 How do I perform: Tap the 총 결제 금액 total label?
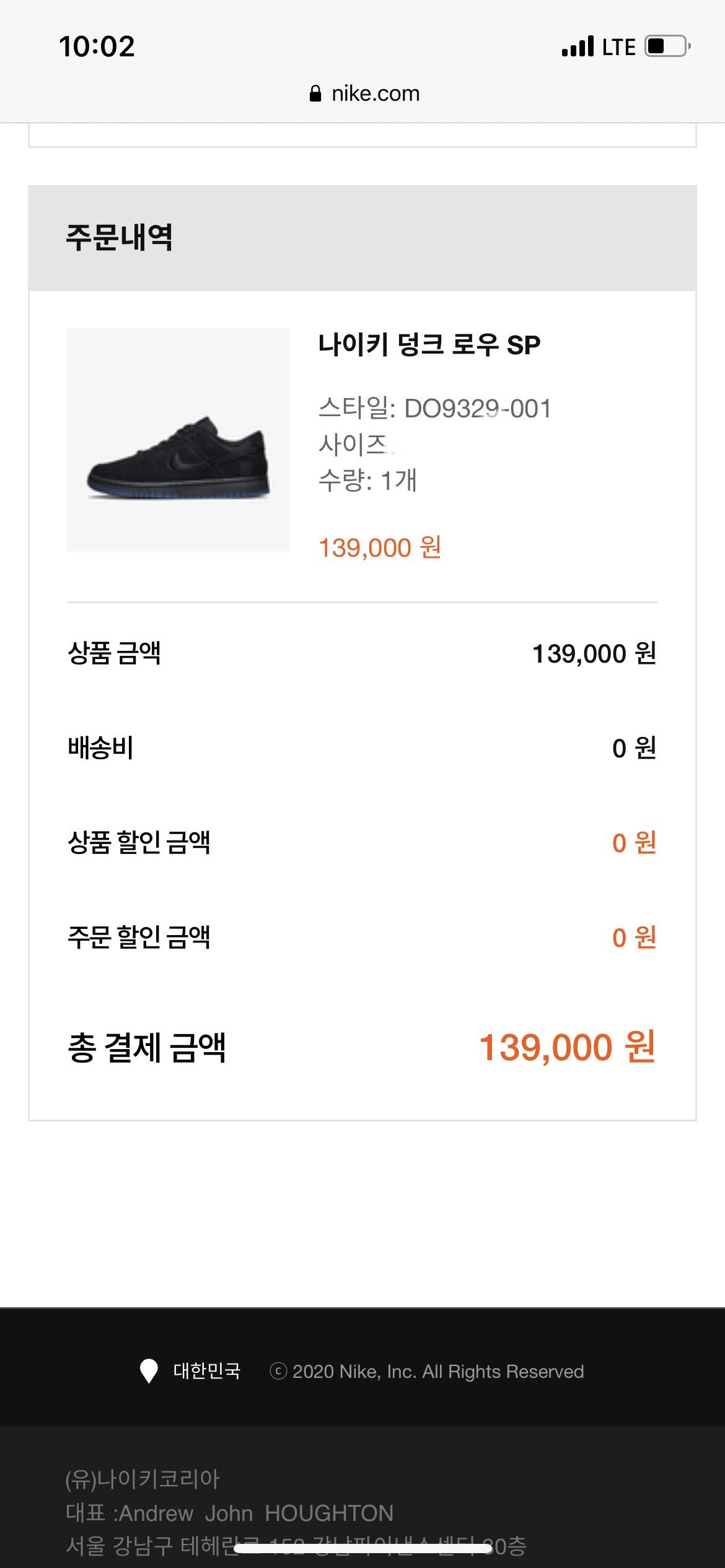point(146,1047)
